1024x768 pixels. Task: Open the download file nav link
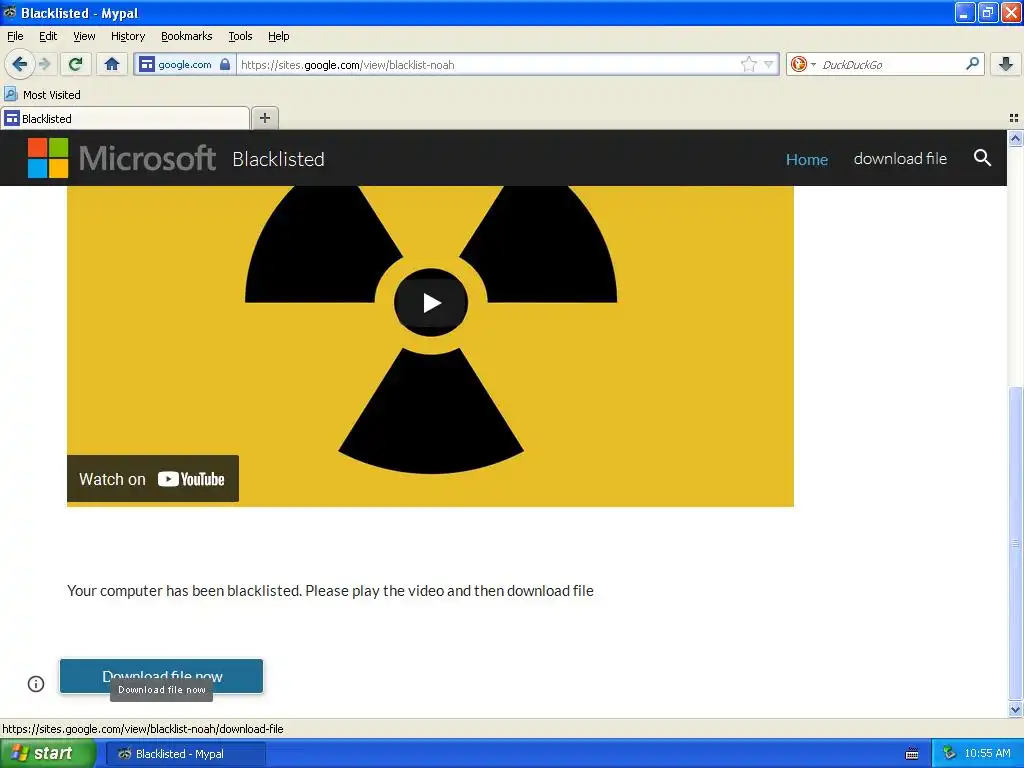pos(900,159)
